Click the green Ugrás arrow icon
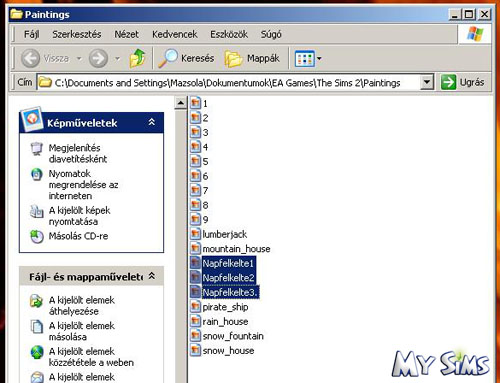This screenshot has height=383, width=500. point(448,82)
